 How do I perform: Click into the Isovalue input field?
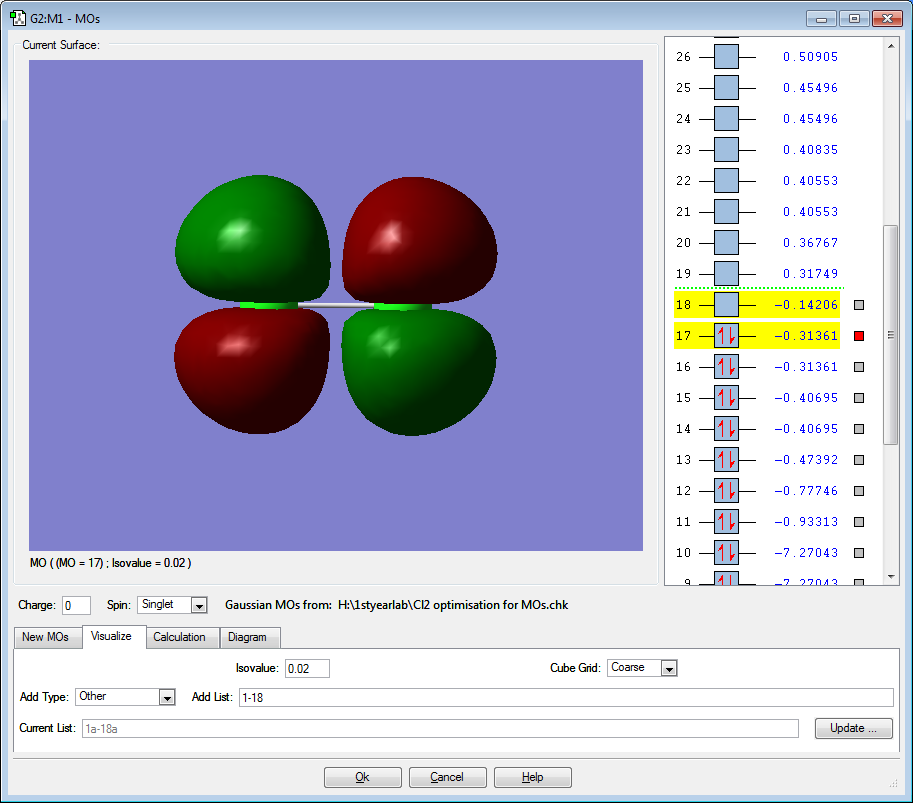click(307, 668)
